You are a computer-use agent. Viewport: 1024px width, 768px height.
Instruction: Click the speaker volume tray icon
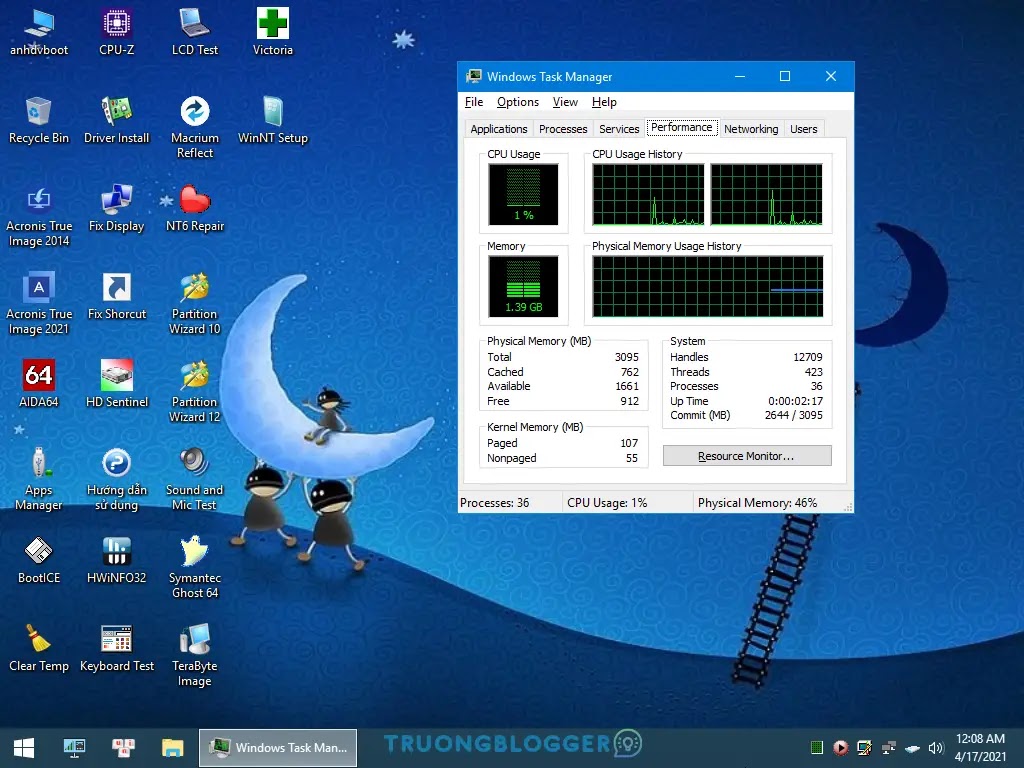click(x=936, y=748)
